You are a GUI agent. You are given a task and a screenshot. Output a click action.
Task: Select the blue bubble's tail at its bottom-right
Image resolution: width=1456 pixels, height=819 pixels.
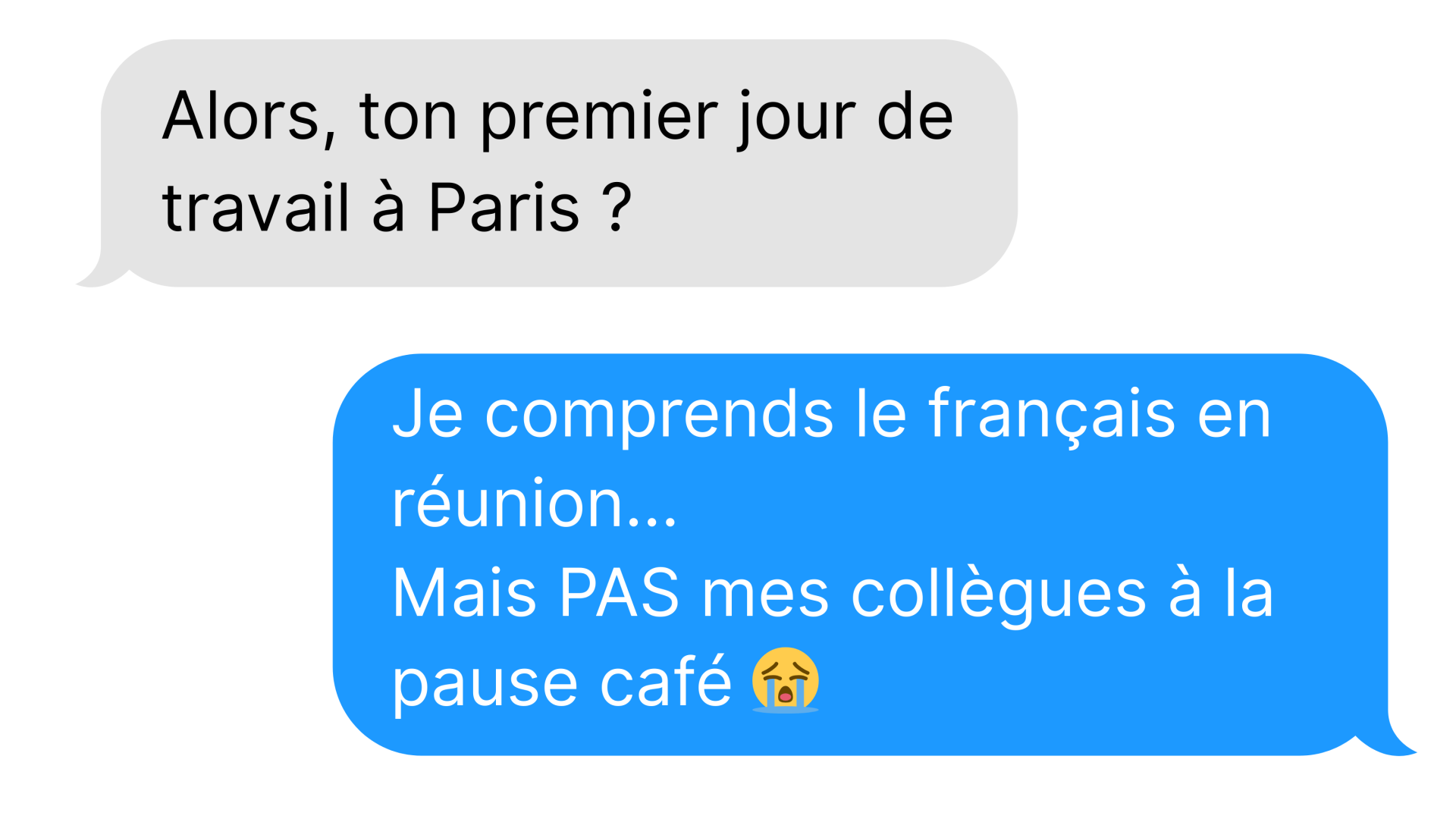pyautogui.click(x=1386, y=741)
